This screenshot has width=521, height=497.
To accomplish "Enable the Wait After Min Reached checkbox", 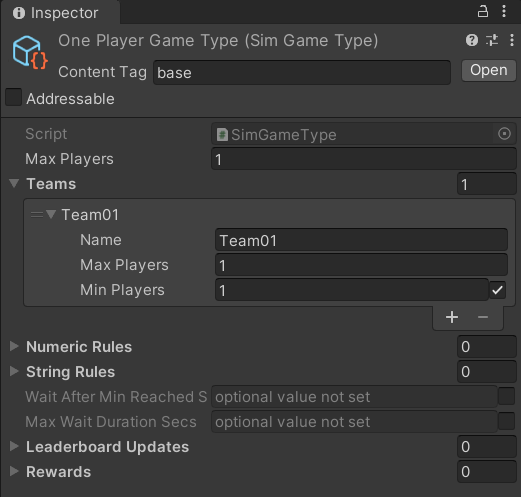I will pos(506,396).
